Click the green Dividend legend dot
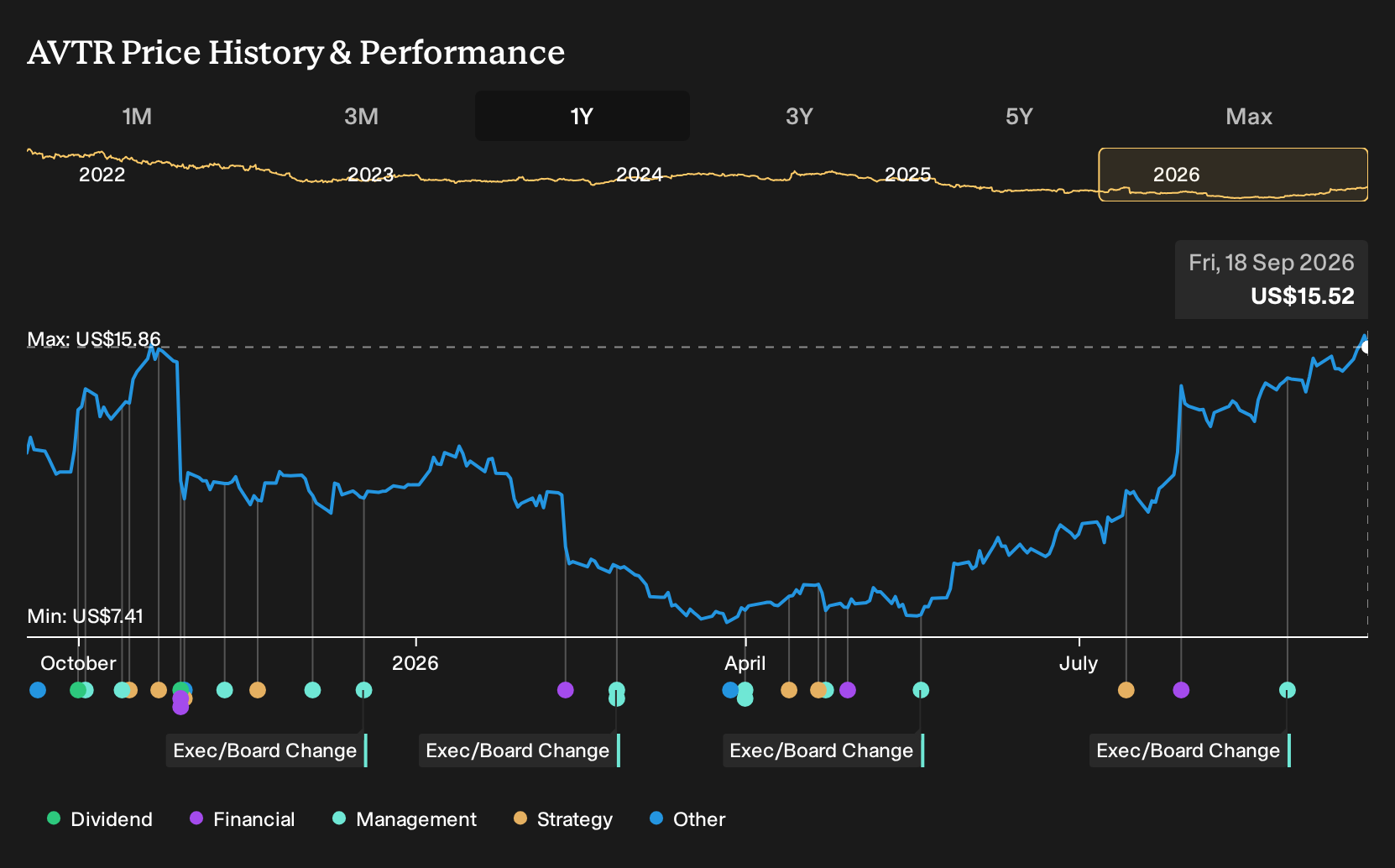 coord(54,818)
